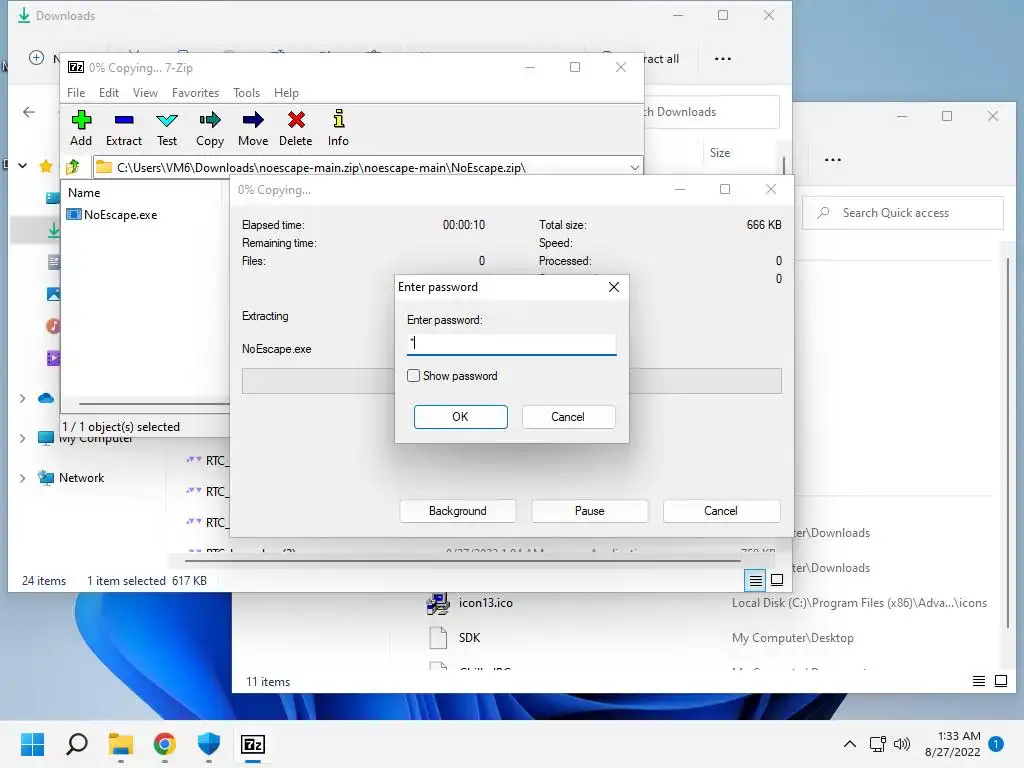
Task: Click the New plus icon in Downloads window
Action: click(x=37, y=57)
